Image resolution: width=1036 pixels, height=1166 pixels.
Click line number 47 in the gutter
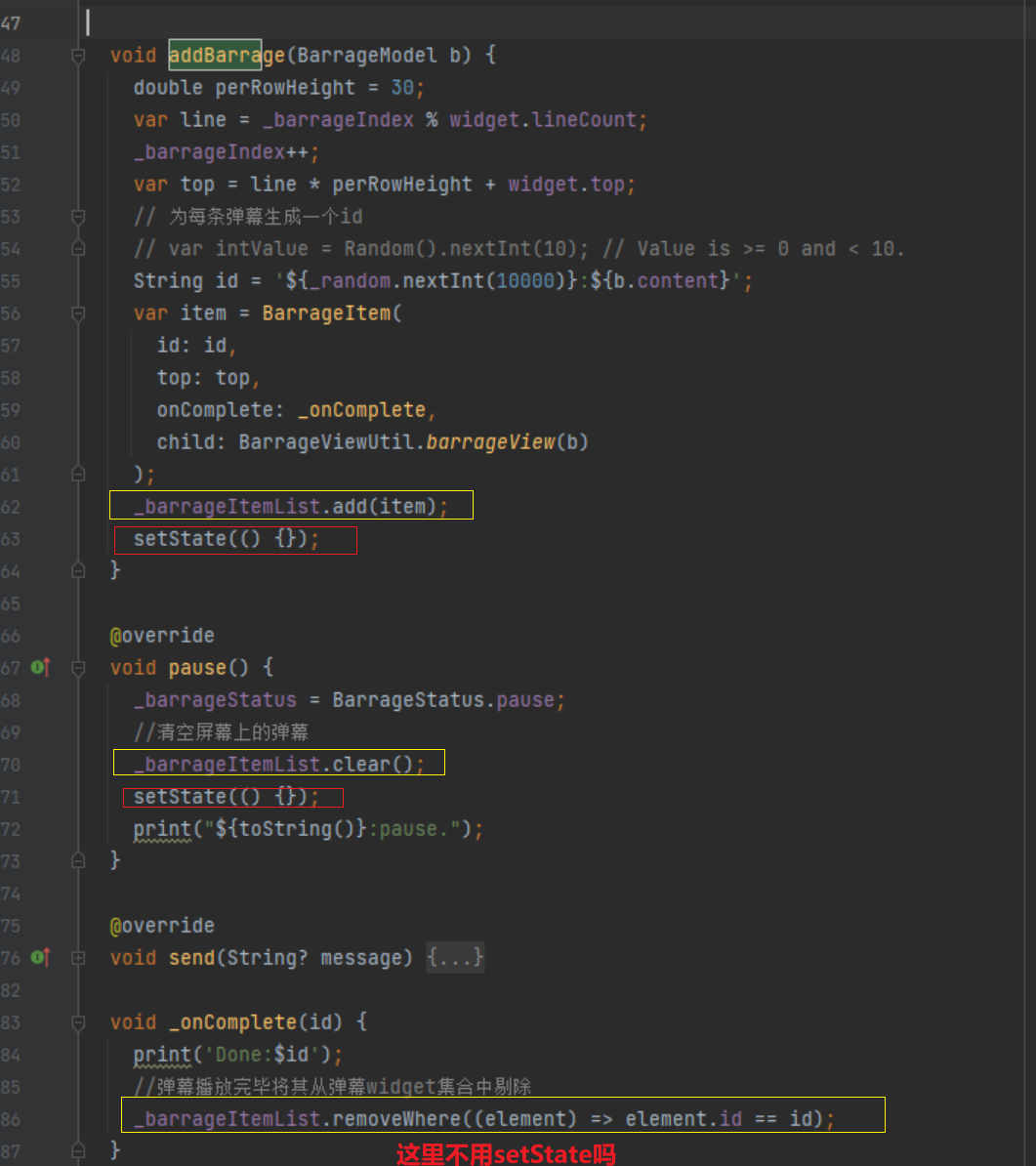point(11,23)
